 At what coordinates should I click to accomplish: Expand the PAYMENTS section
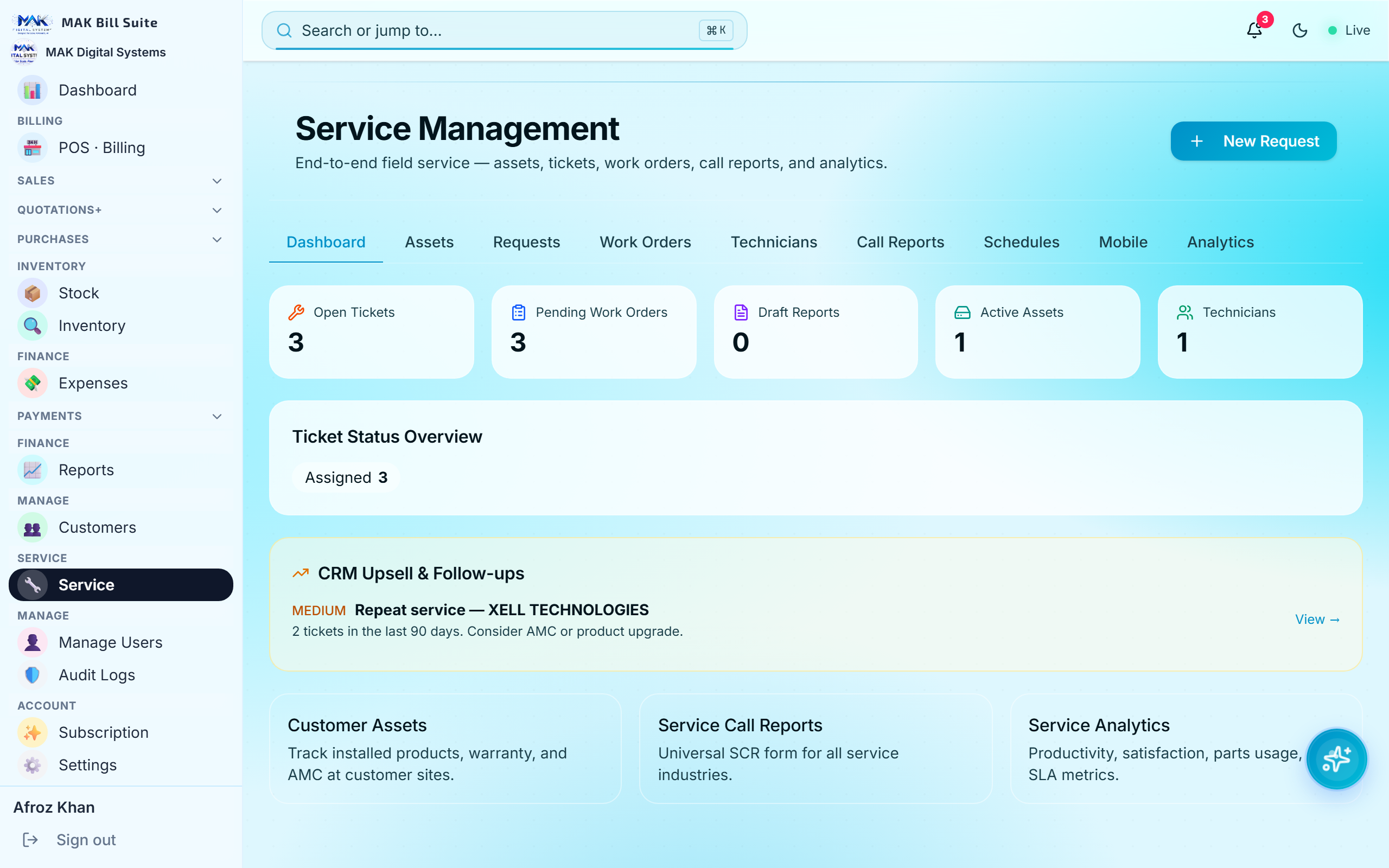pos(121,416)
